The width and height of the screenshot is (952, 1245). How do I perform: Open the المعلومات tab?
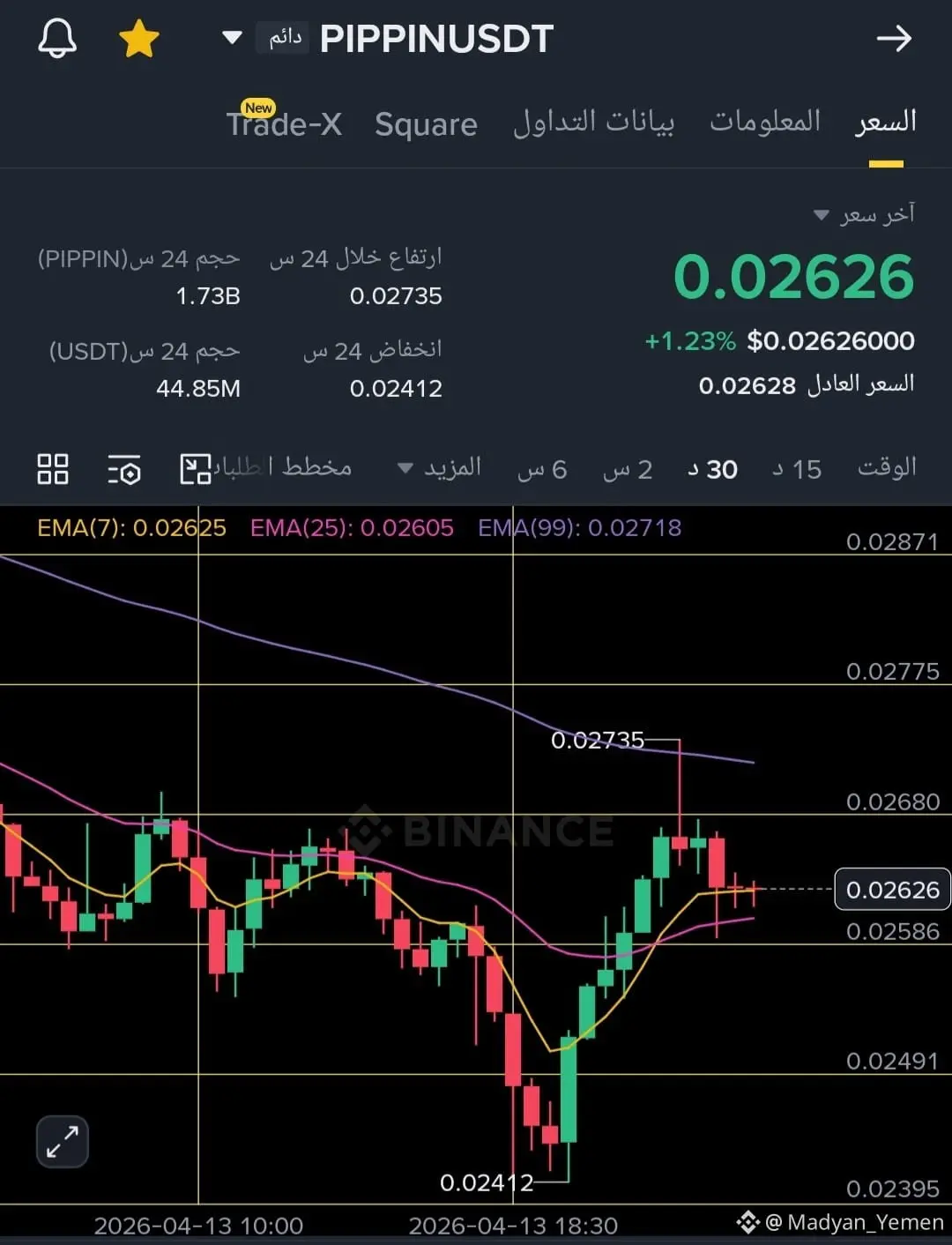[765, 121]
